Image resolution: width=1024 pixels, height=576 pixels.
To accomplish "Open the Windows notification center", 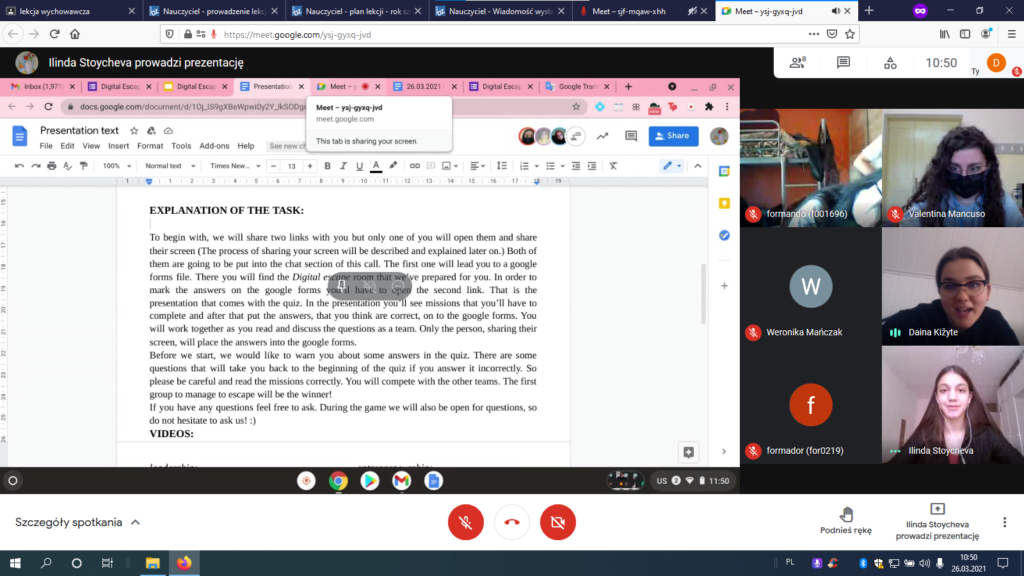I will [1006, 563].
